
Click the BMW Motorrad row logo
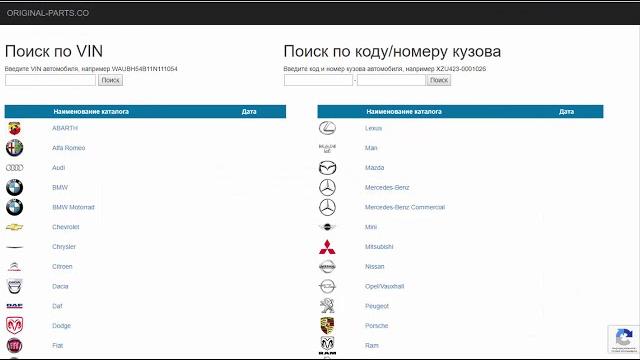tap(14, 207)
